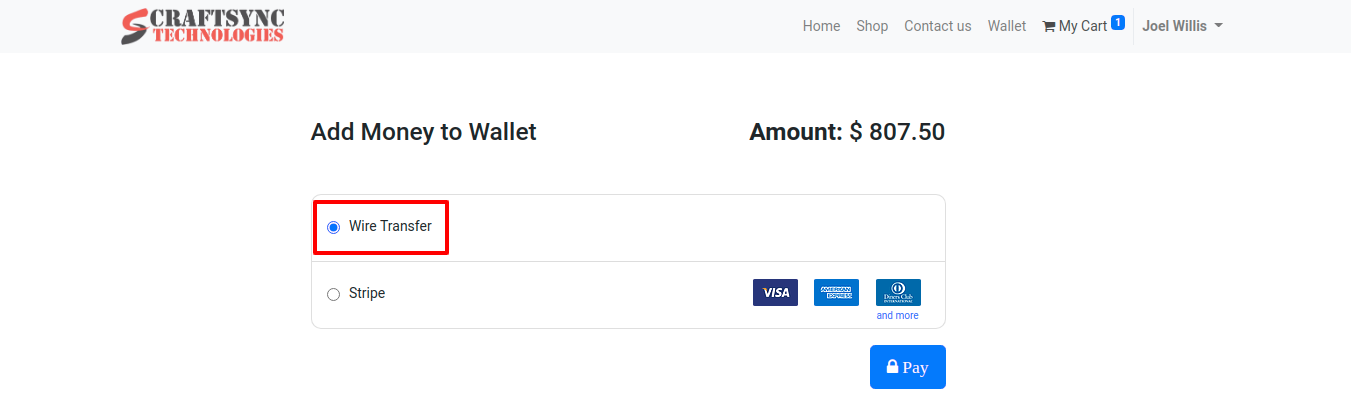This screenshot has width=1351, height=399.
Task: Select the Wire Transfer radio button
Action: [x=333, y=227]
